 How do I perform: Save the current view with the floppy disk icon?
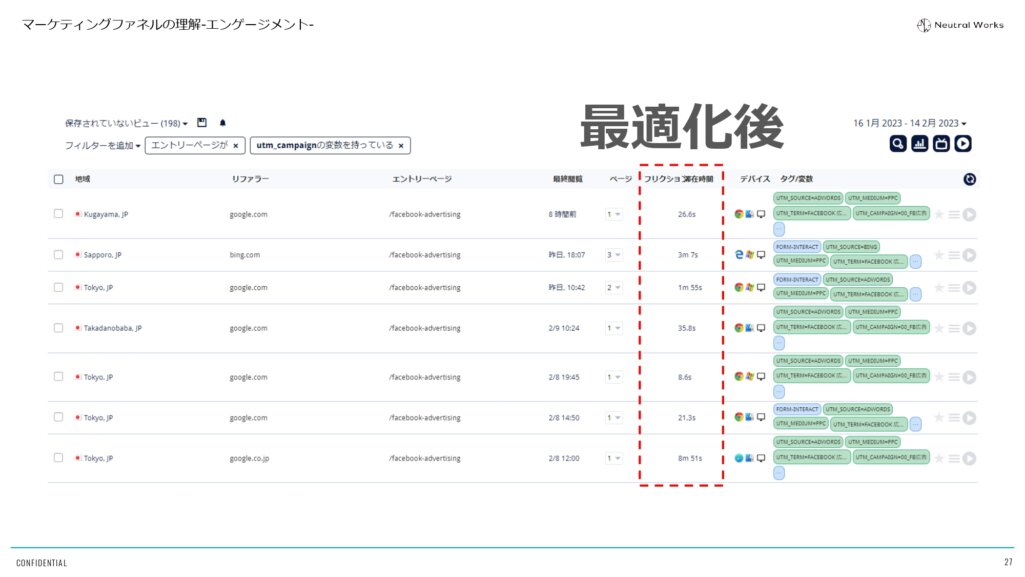[x=203, y=123]
